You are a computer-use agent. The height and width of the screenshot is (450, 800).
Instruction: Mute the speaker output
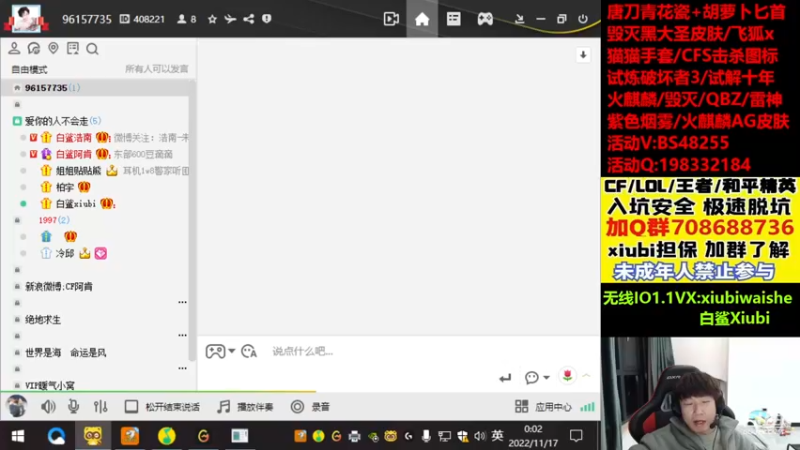tap(48, 407)
